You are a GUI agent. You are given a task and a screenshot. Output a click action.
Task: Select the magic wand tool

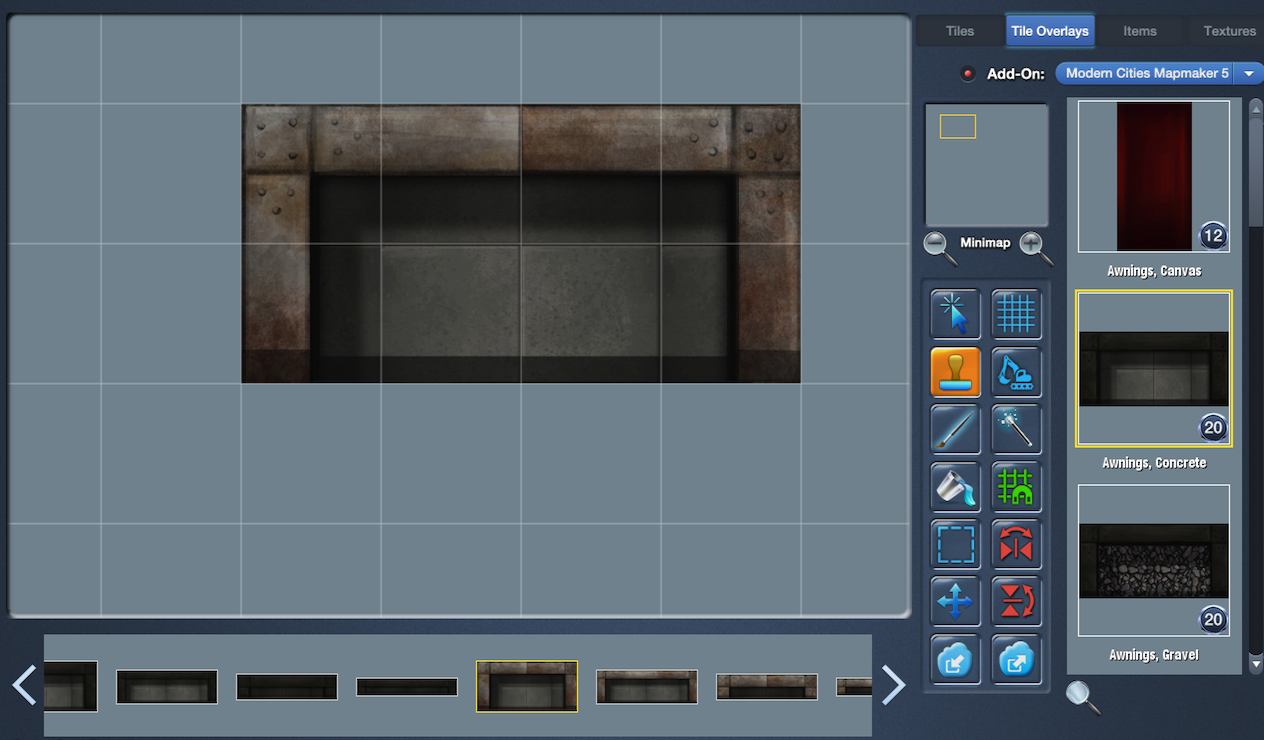pos(1016,429)
